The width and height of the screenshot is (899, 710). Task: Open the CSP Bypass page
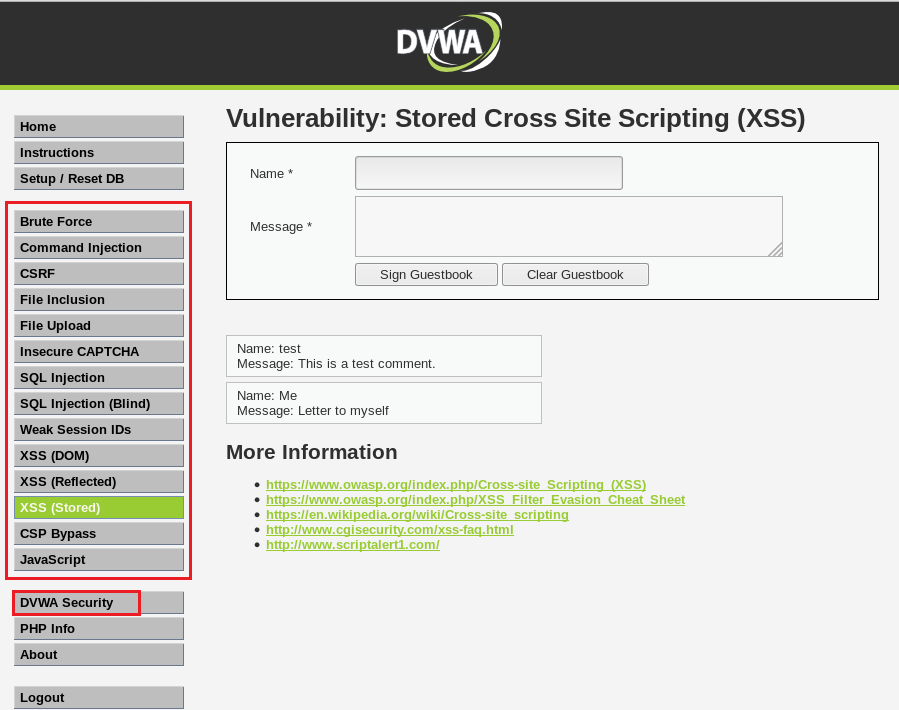point(99,533)
